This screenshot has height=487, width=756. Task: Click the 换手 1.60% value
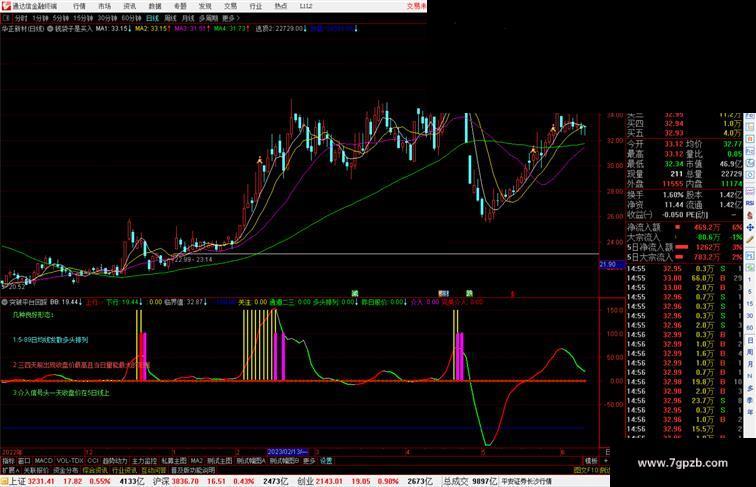coord(673,195)
